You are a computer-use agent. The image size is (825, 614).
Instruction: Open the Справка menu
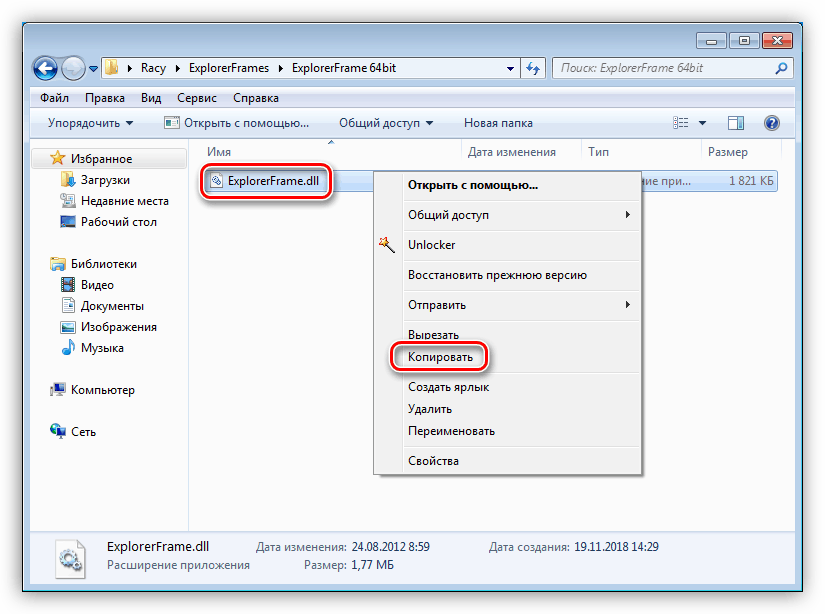[x=256, y=98]
